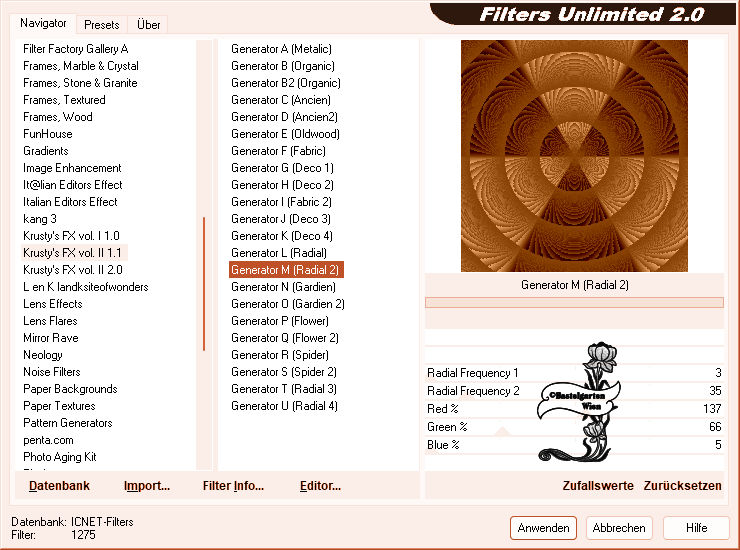Choose Generator R (Spider) filter
Image resolution: width=740 pixels, height=550 pixels.
click(x=280, y=355)
